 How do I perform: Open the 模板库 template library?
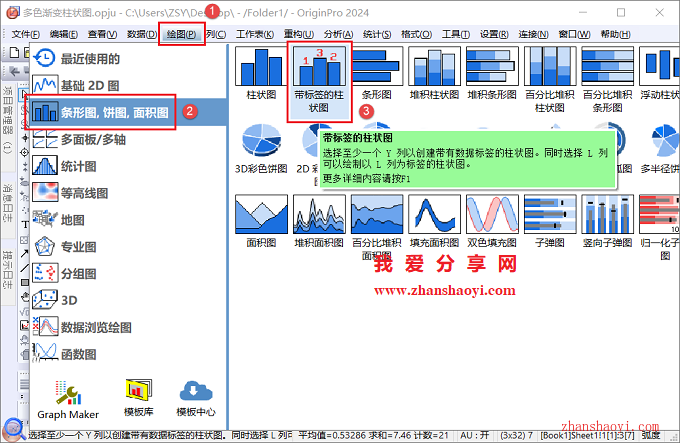139,398
